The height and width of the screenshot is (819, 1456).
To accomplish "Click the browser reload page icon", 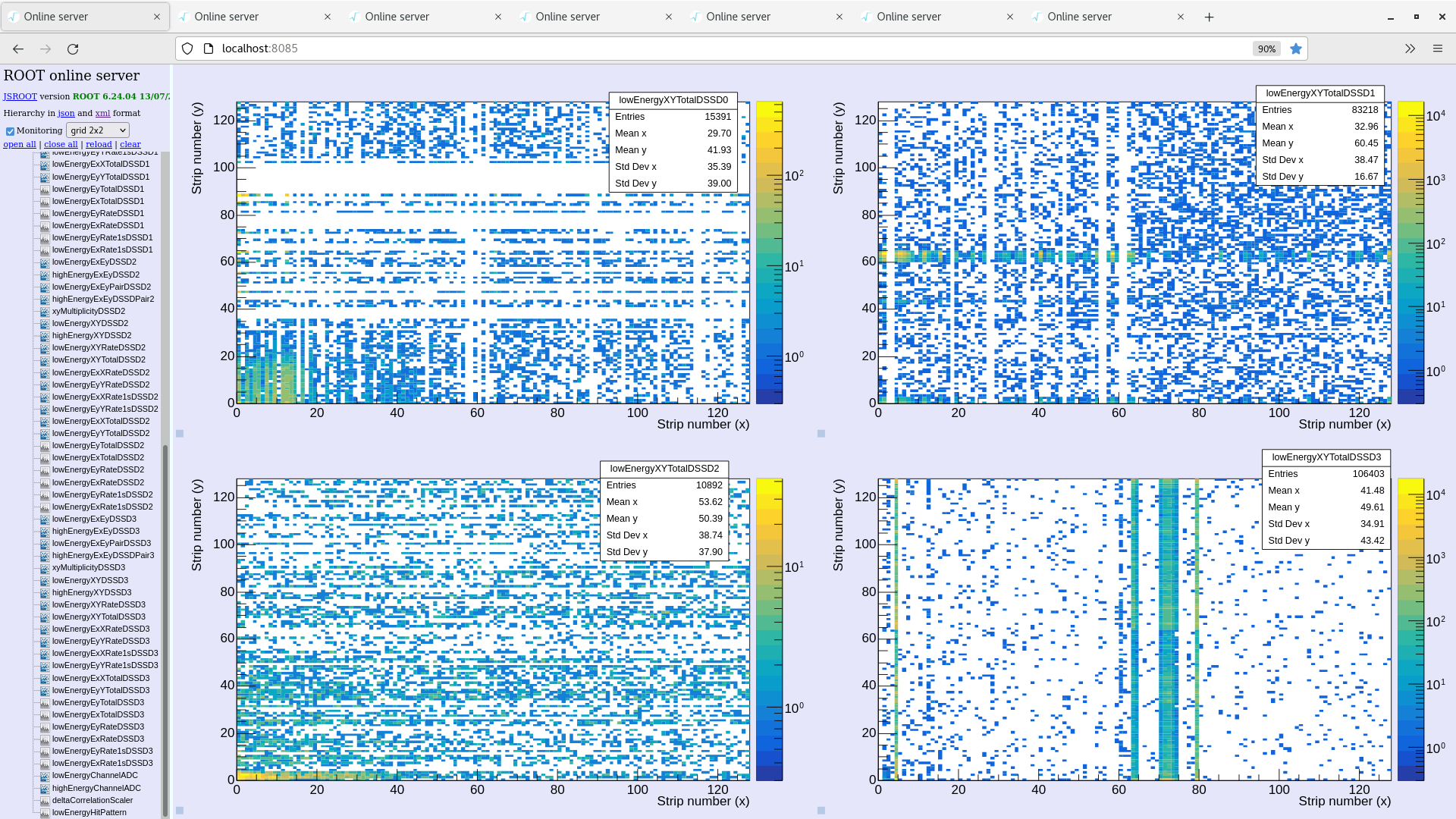I will (x=73, y=49).
